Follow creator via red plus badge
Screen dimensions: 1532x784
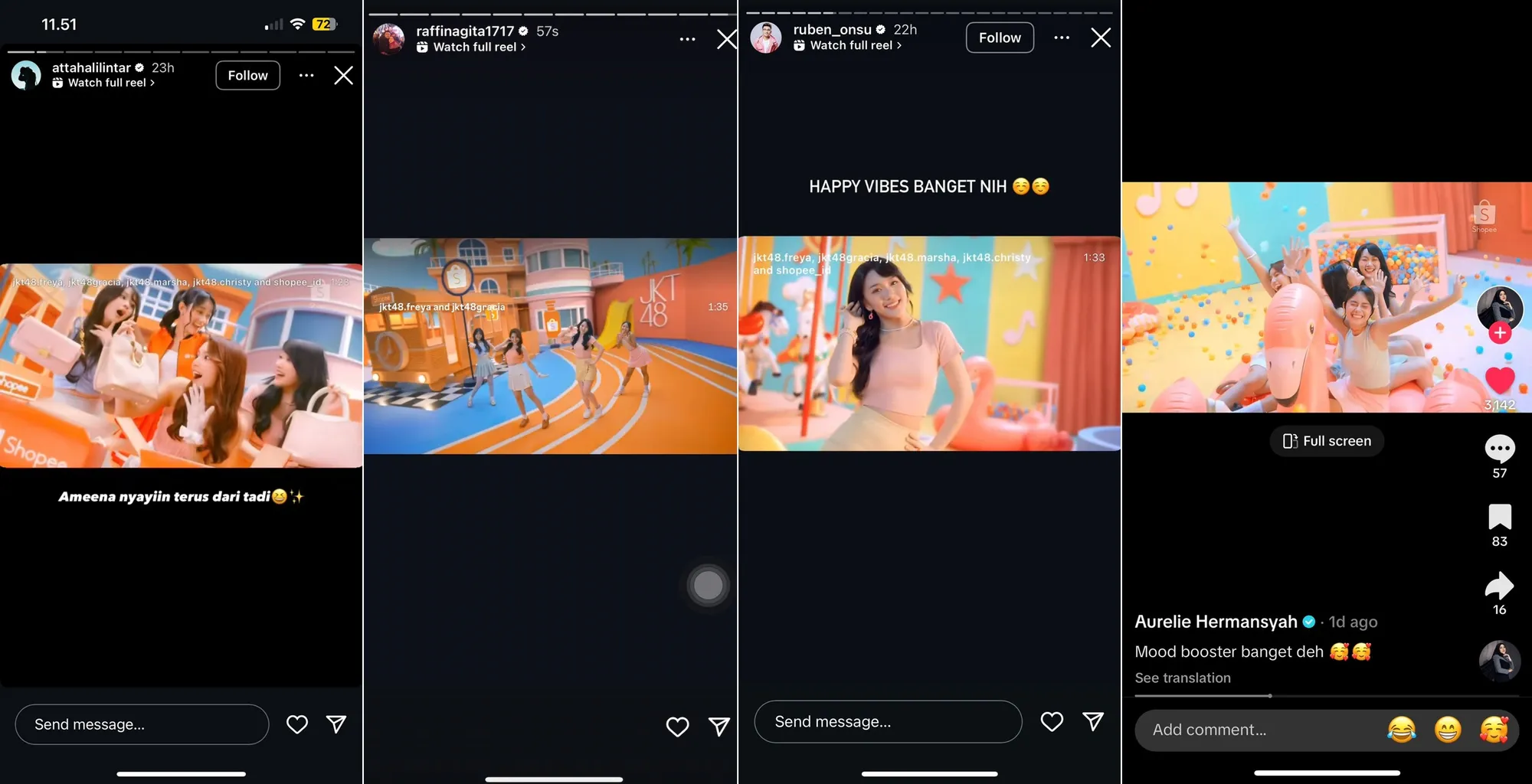coord(1500,333)
